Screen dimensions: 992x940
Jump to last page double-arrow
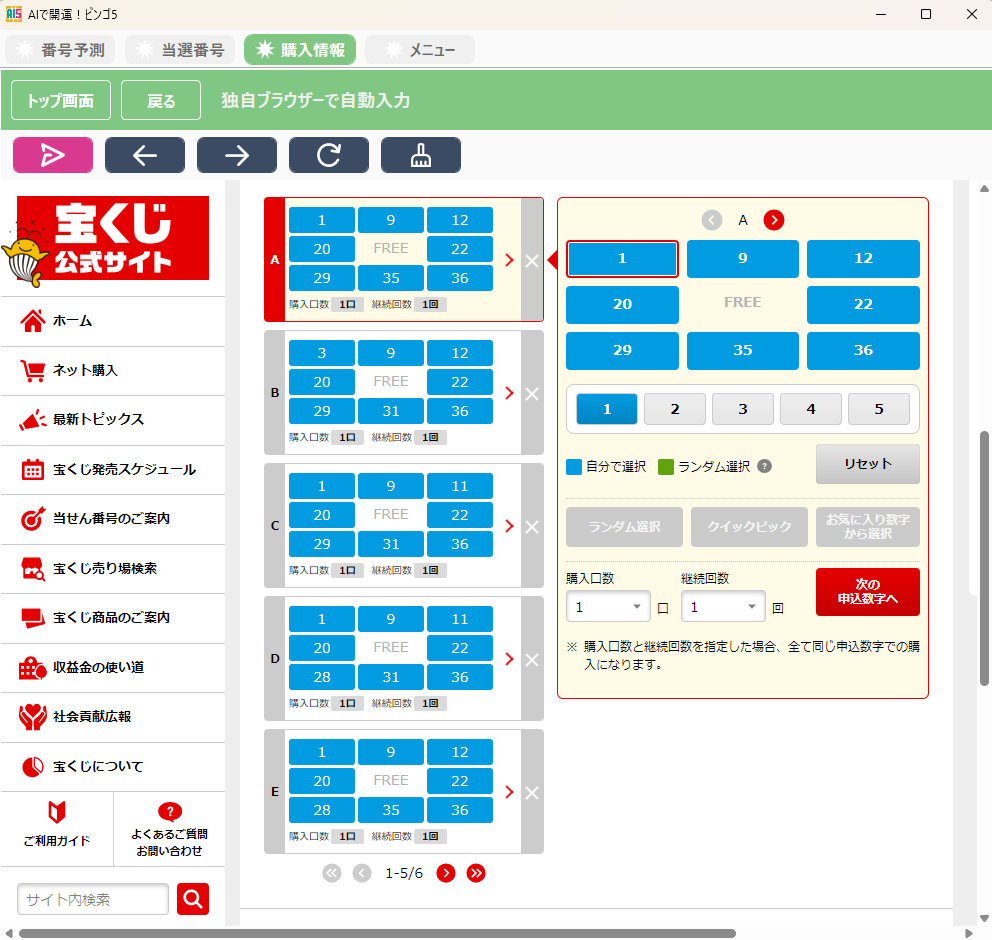click(x=476, y=873)
